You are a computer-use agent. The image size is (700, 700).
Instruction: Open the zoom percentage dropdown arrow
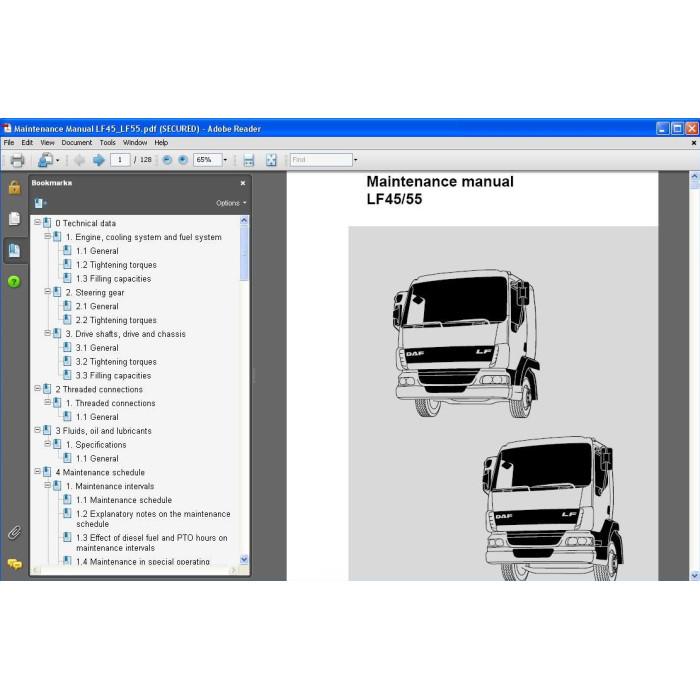225,160
